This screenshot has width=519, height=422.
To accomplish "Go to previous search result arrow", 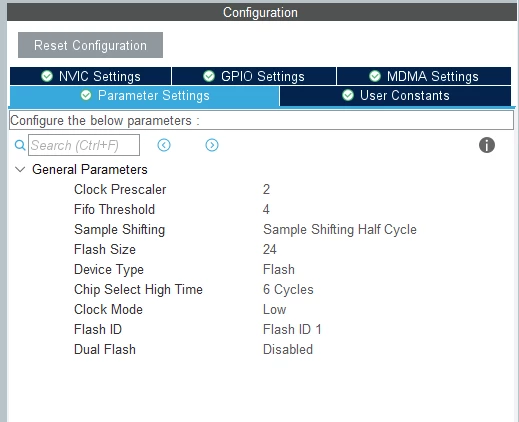I will (164, 145).
